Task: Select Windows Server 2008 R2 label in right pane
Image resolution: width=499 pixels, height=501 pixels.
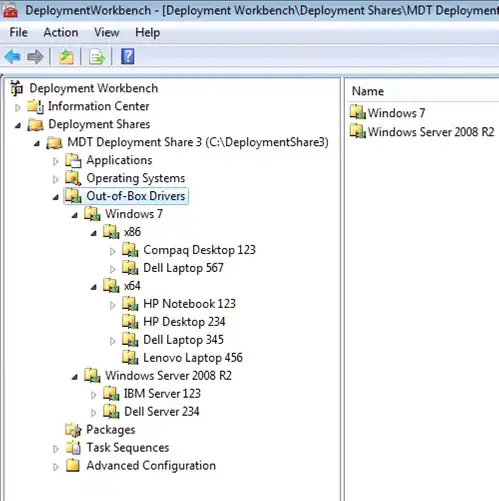Action: pyautogui.click(x=431, y=132)
